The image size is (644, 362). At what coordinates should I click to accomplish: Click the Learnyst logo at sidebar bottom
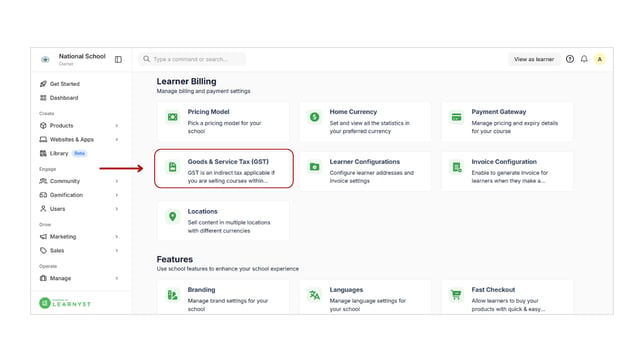(x=65, y=303)
